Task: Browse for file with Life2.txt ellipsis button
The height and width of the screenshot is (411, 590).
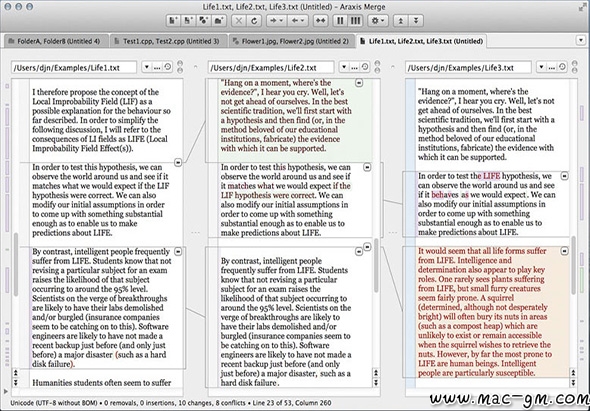Action: click(x=354, y=67)
